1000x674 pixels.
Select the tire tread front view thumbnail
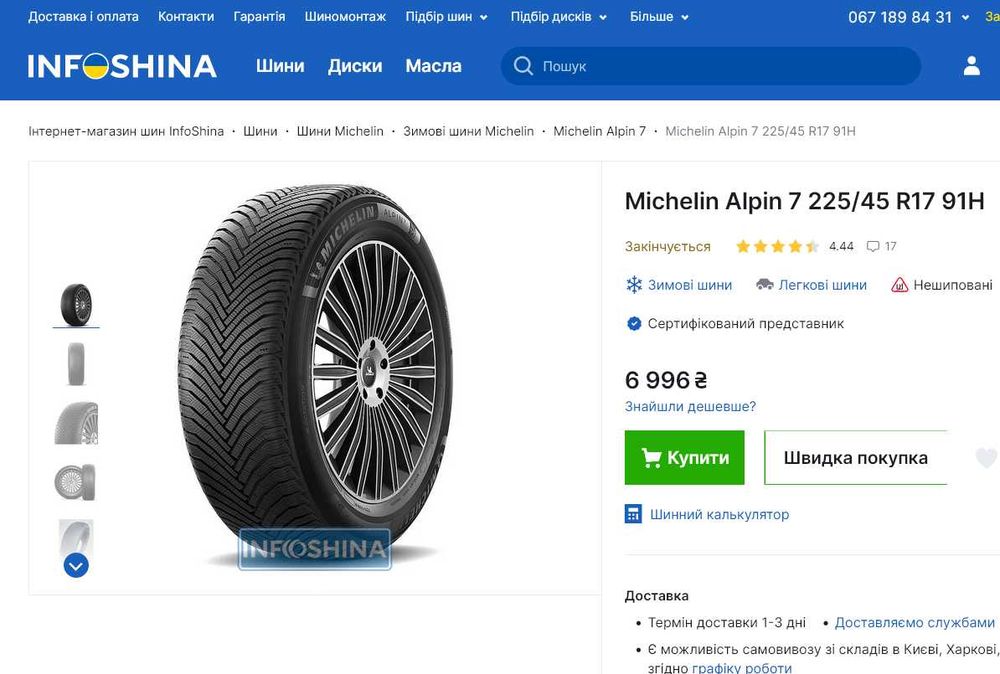click(x=76, y=364)
